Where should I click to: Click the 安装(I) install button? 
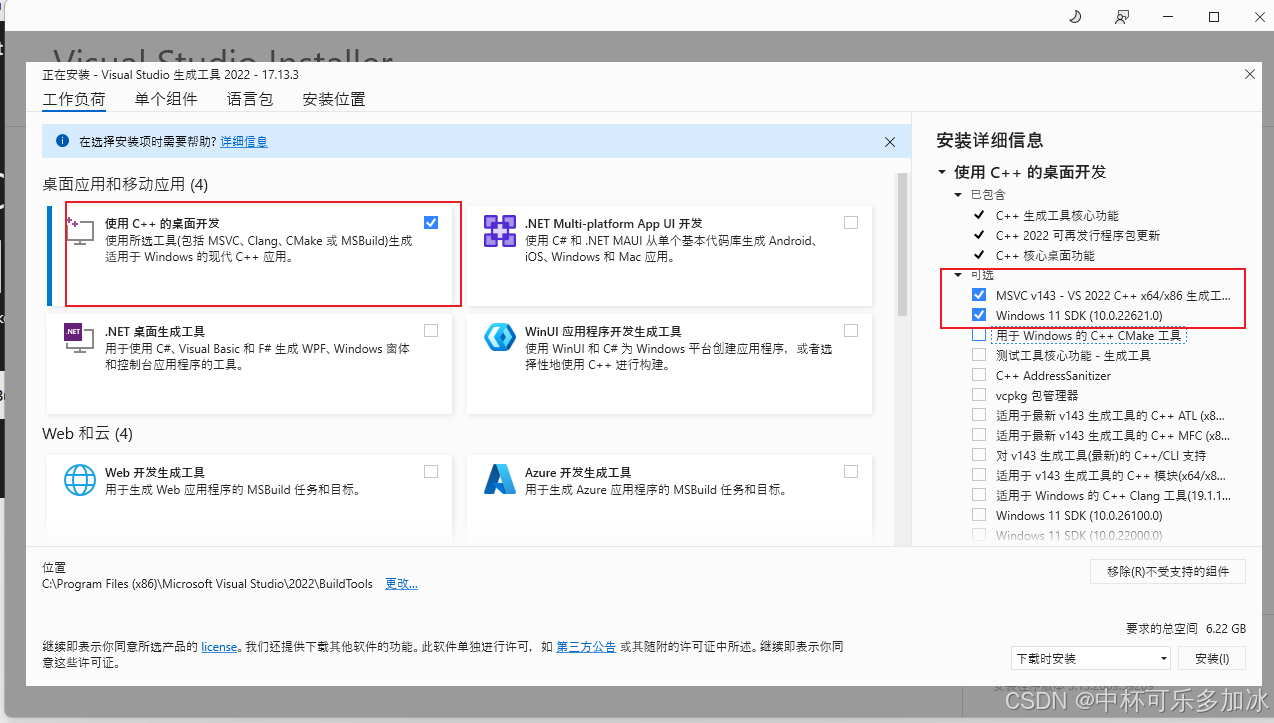[x=1211, y=658]
